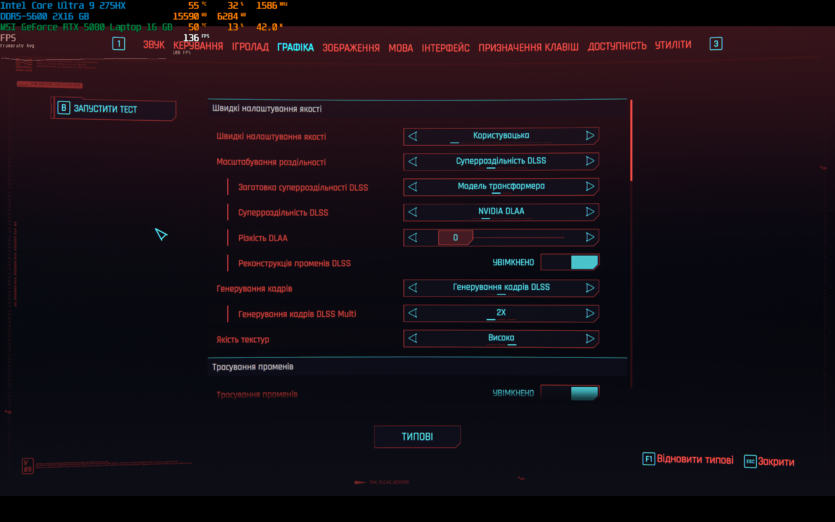Open 2X multi frame generation selector
This screenshot has width=835, height=522.
coord(501,313)
